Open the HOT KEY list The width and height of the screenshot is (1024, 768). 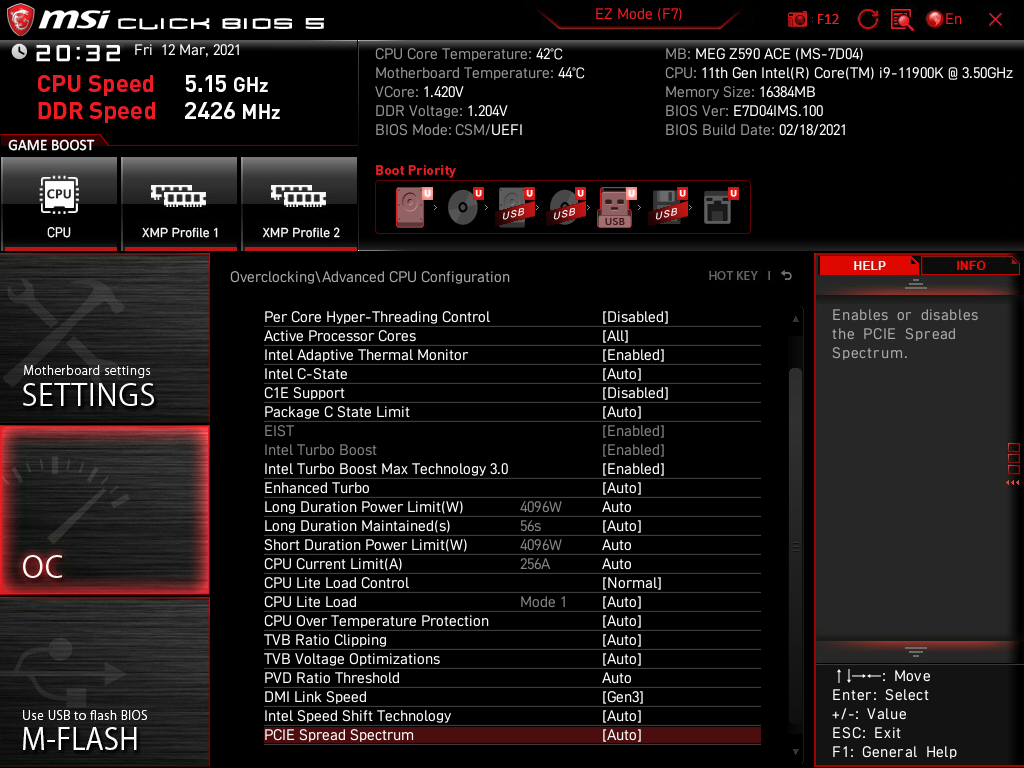(x=733, y=276)
